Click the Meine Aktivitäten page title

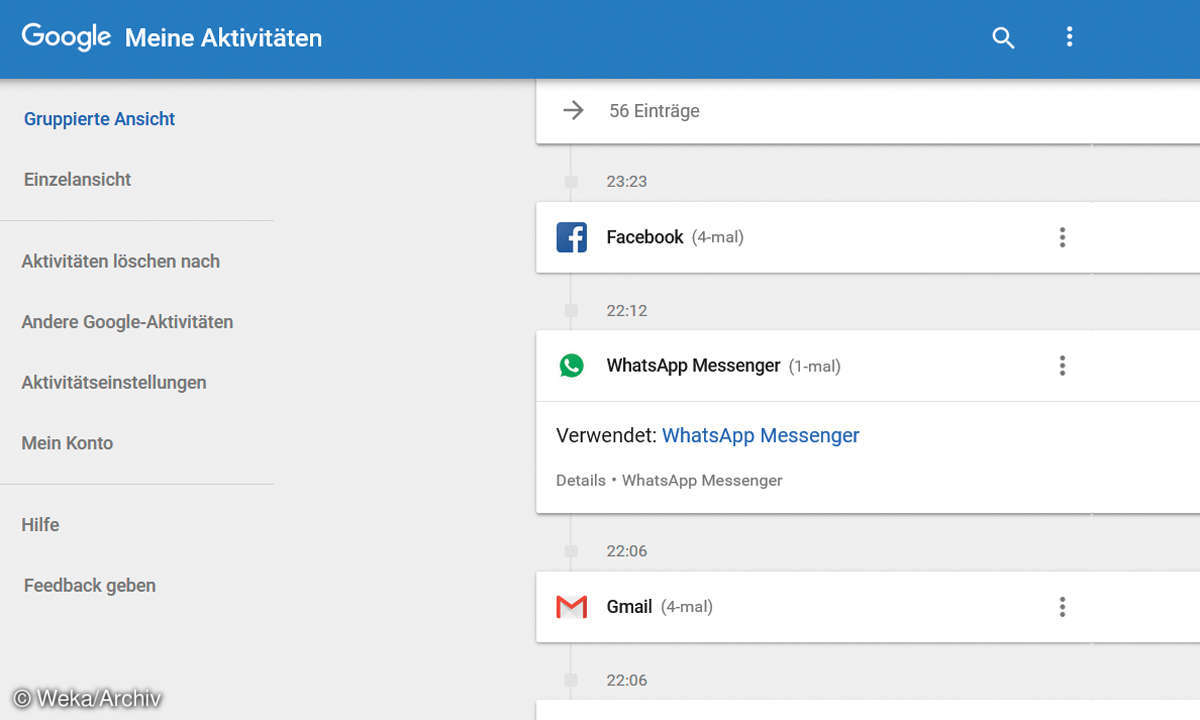223,38
